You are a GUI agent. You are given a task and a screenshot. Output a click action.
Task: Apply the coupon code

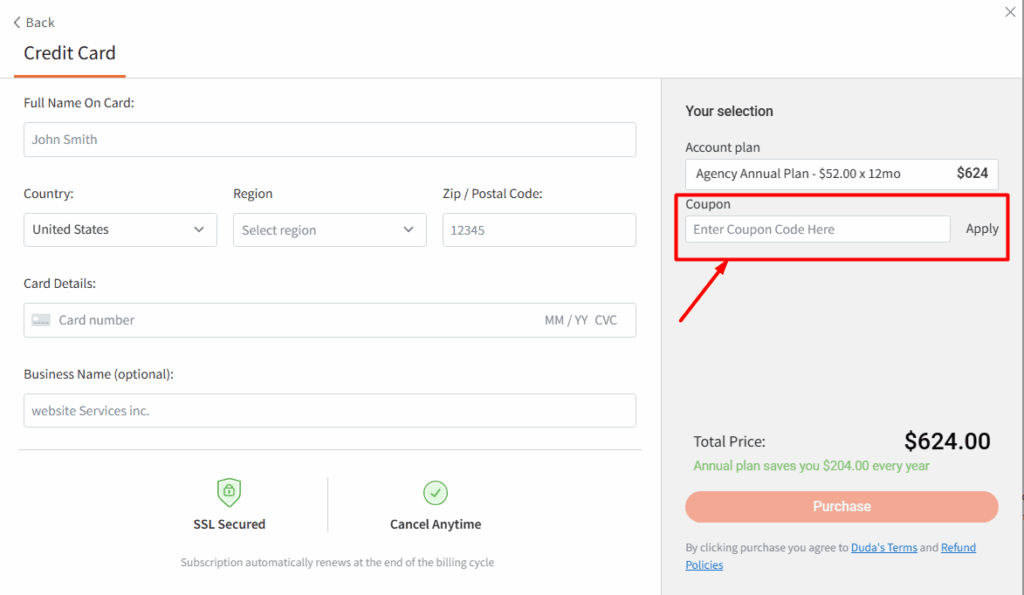(982, 229)
